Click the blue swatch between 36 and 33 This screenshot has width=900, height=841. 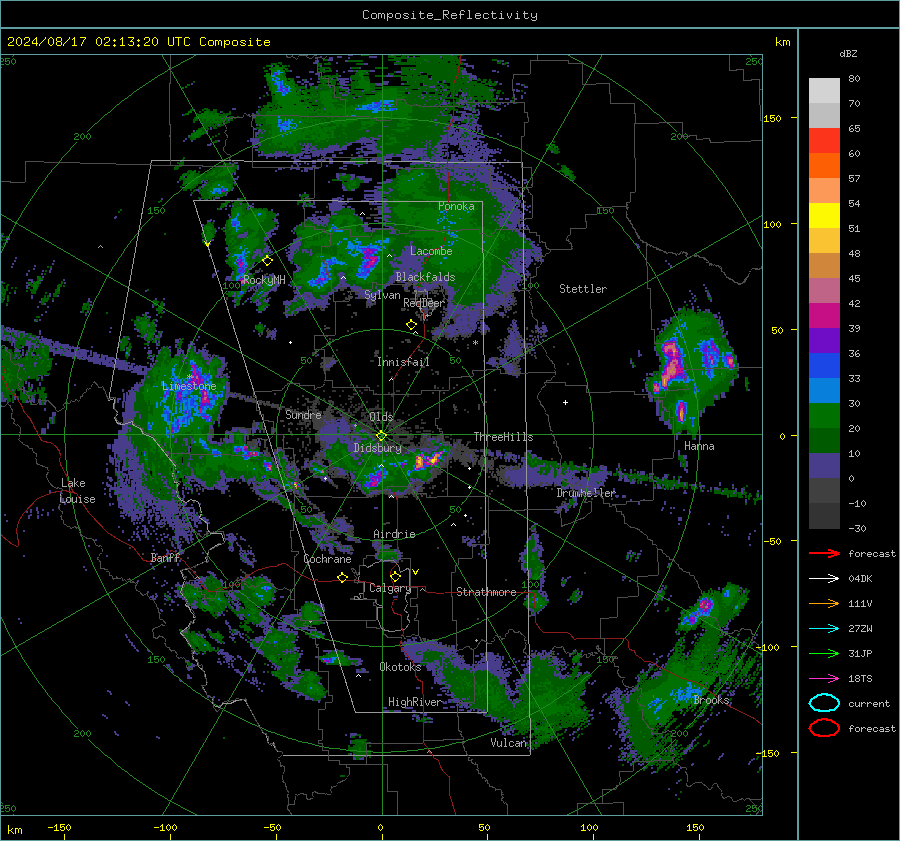824,366
